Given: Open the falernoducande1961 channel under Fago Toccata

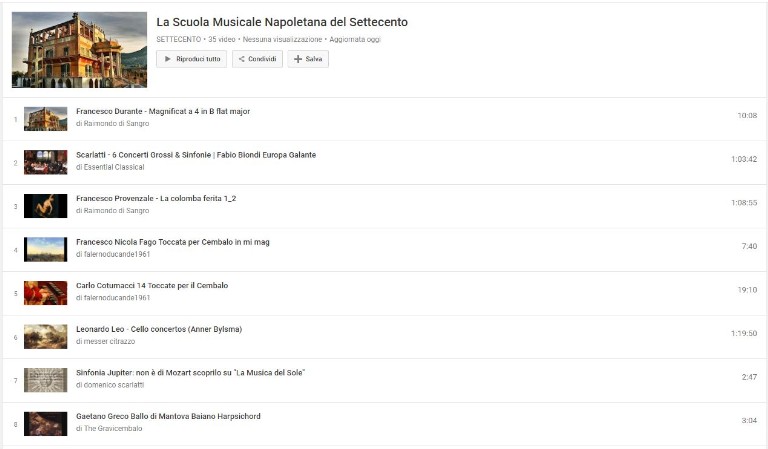Looking at the screenshot, I should [x=117, y=255].
